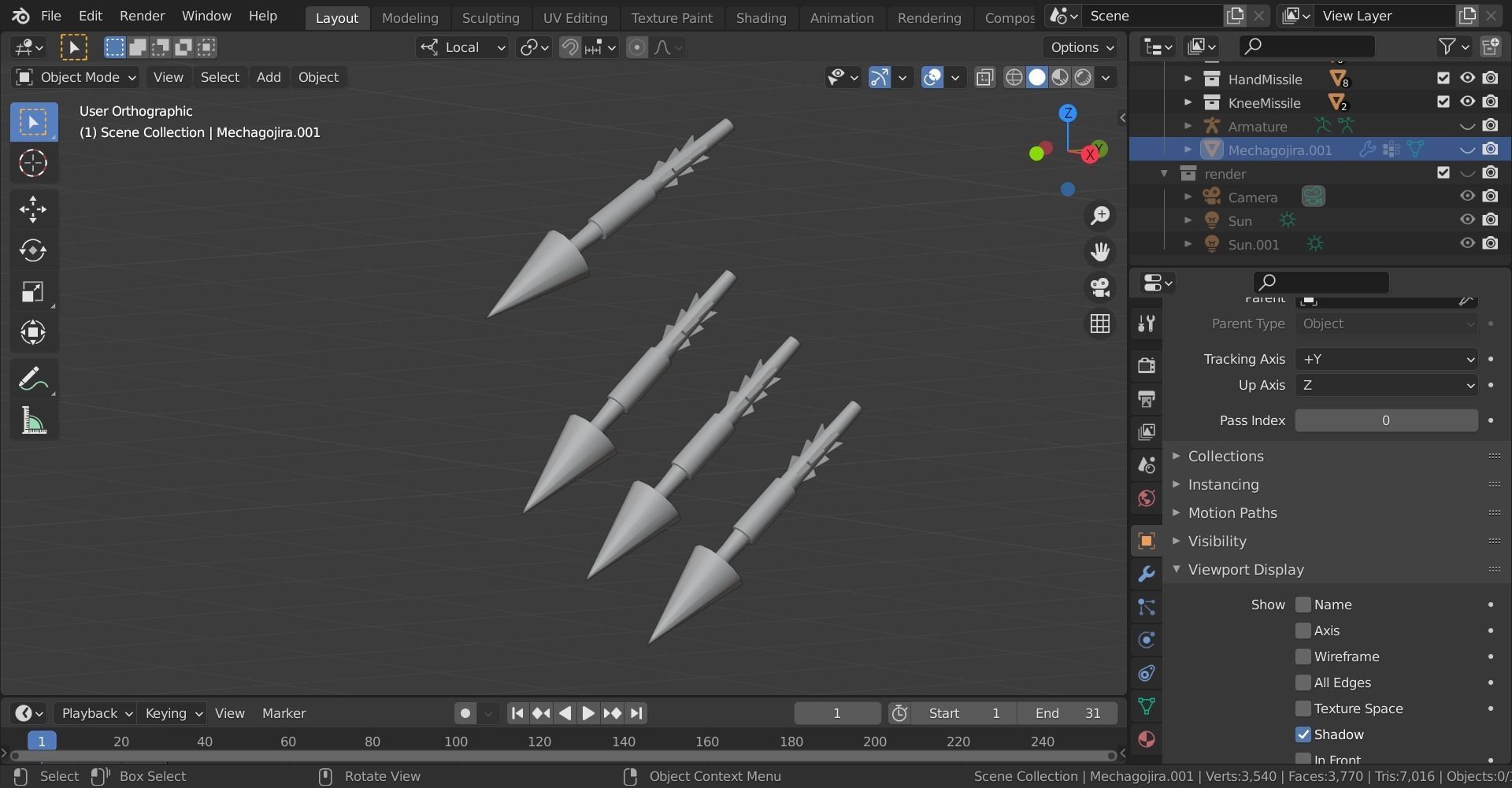Screen dimensions: 1512x788
Task: Open the File menu
Action: (50, 16)
